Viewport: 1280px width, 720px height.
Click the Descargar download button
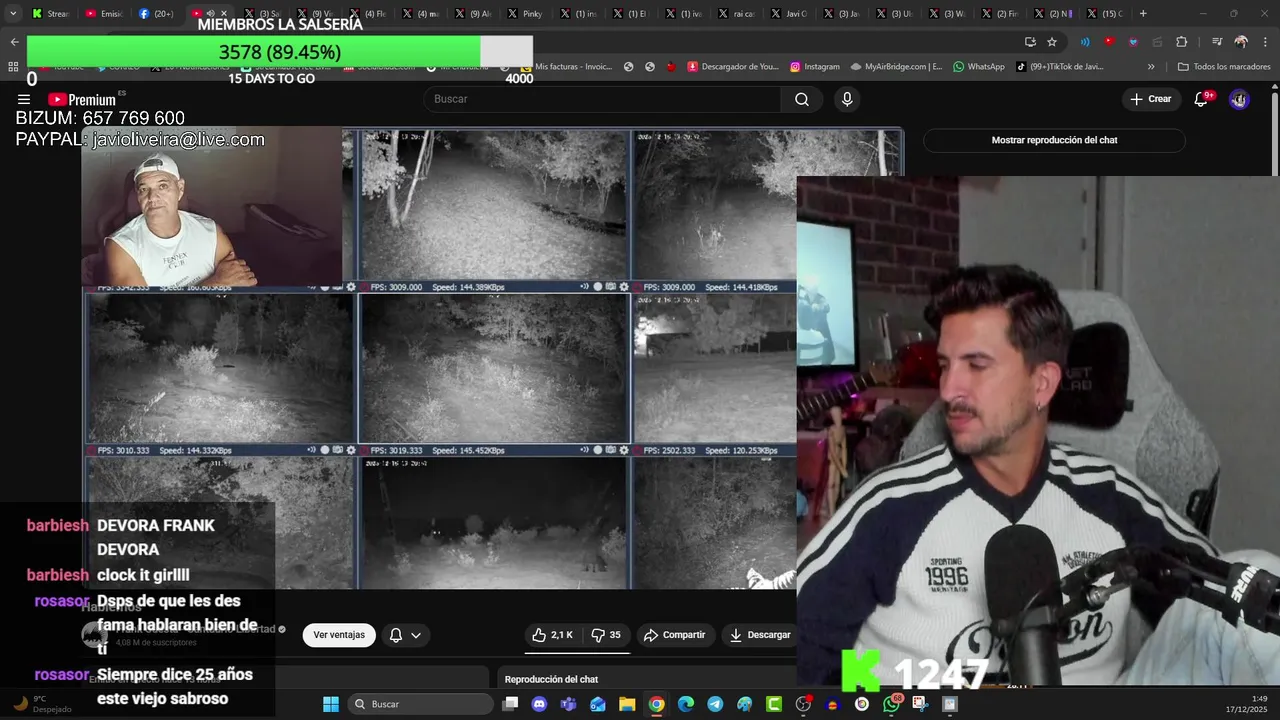[x=760, y=635]
